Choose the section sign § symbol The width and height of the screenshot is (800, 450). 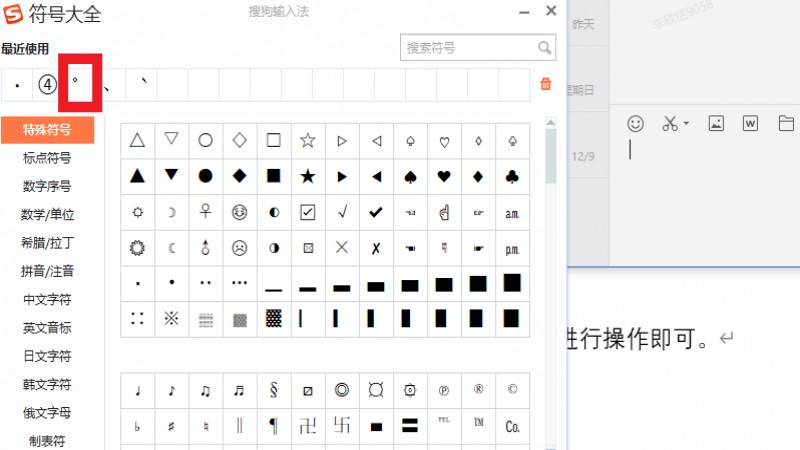pos(273,391)
